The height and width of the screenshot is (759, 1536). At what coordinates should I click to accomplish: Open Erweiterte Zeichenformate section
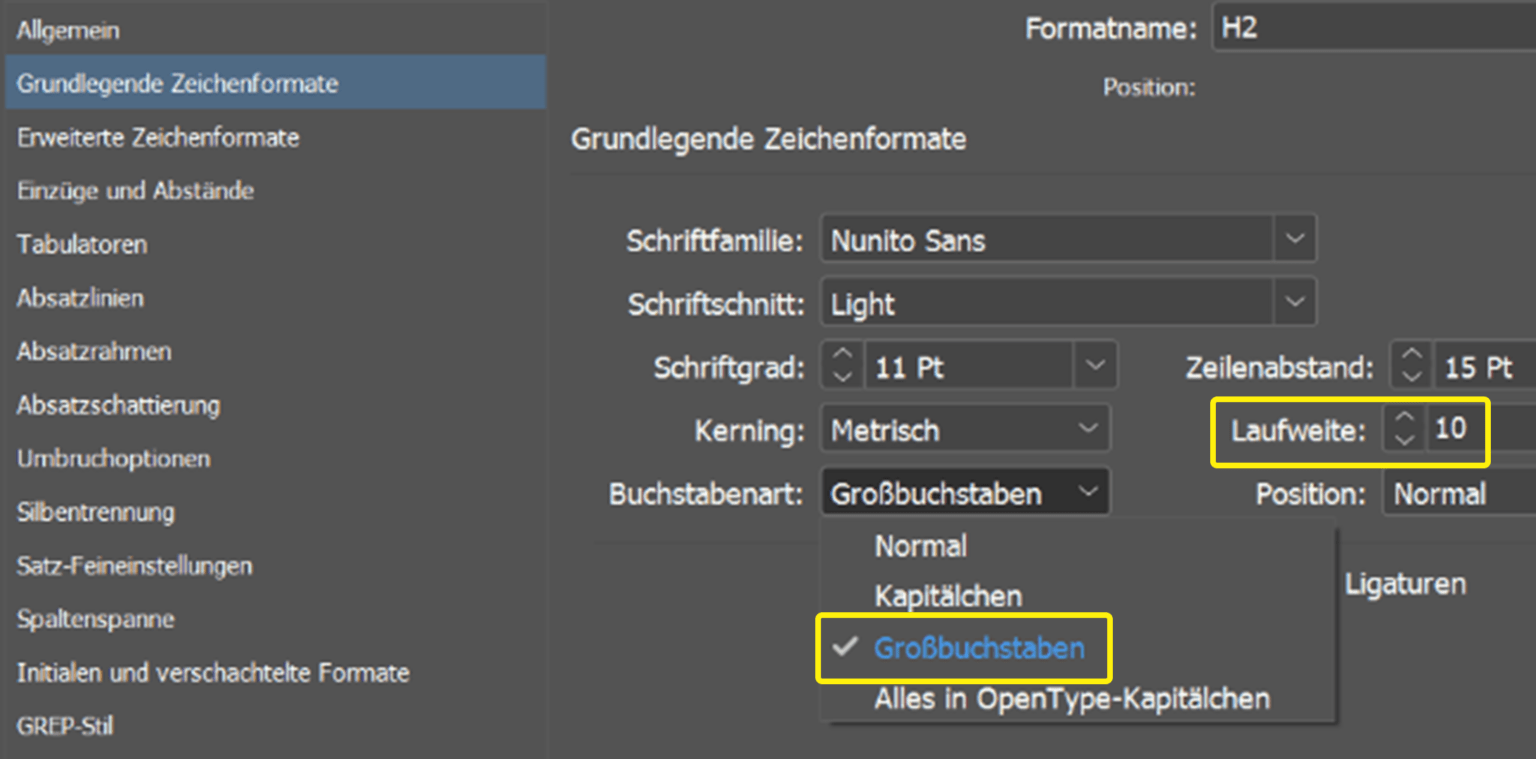pos(158,137)
